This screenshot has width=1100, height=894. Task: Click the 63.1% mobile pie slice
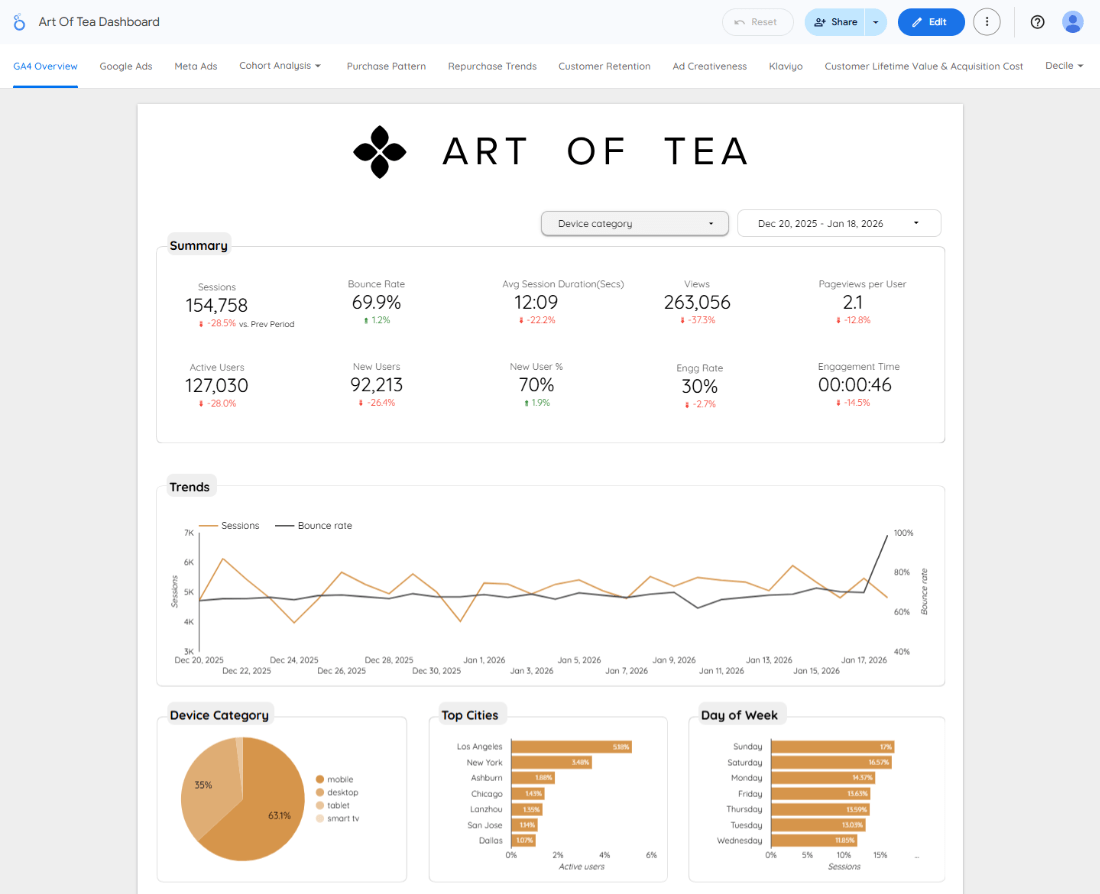point(270,807)
